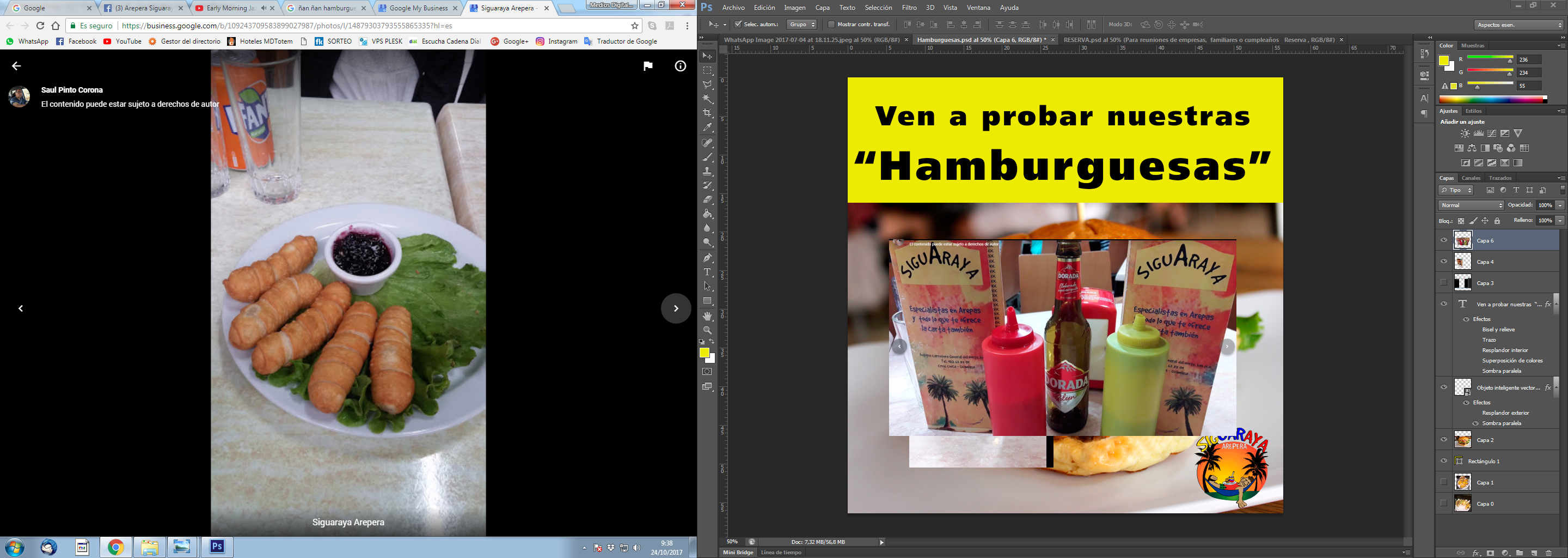Select the Hand tool

pyautogui.click(x=707, y=316)
